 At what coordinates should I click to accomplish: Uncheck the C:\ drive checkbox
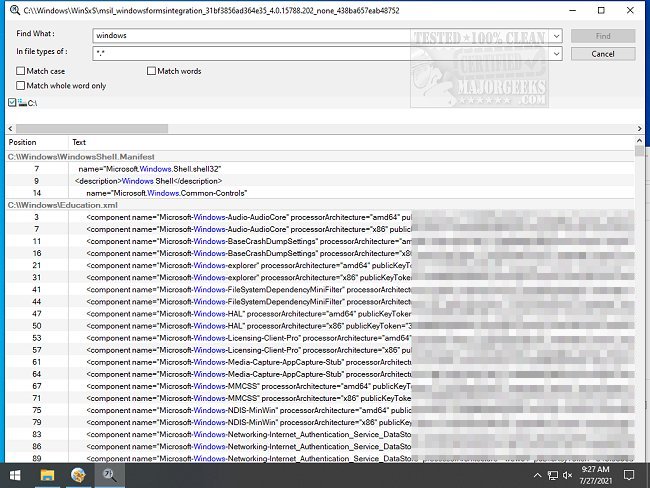[x=12, y=102]
